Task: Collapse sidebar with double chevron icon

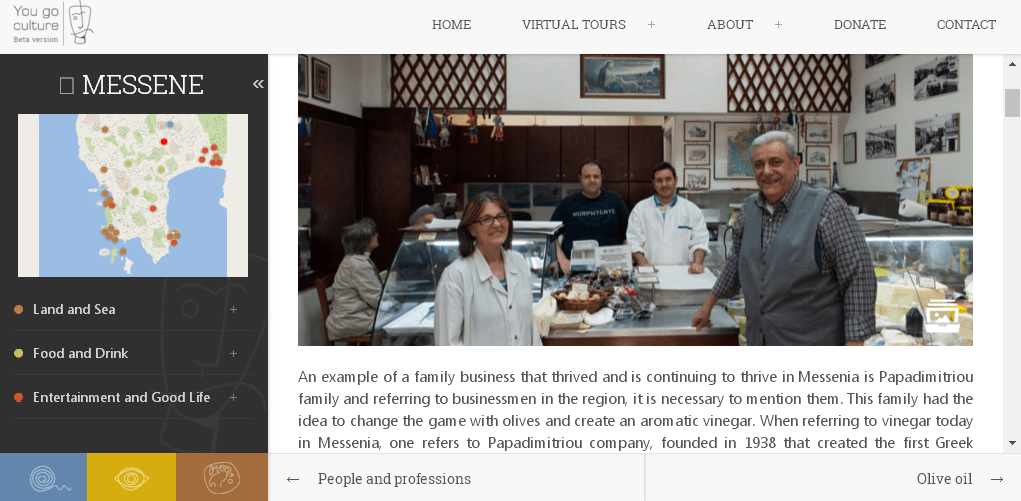Action: pos(259,84)
